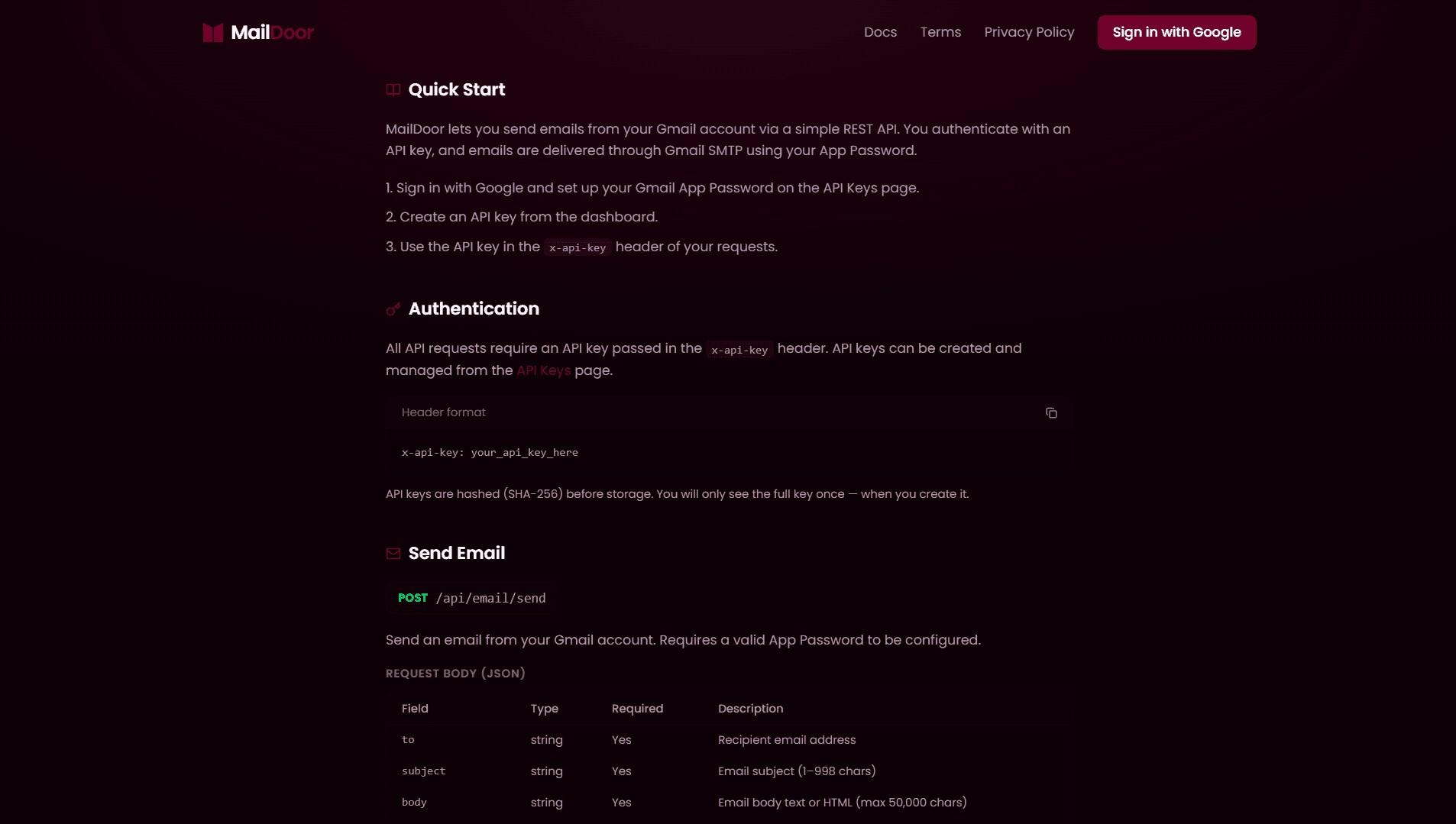The width and height of the screenshot is (1456, 824).
Task: Click the Quick Start book icon
Action: click(393, 90)
